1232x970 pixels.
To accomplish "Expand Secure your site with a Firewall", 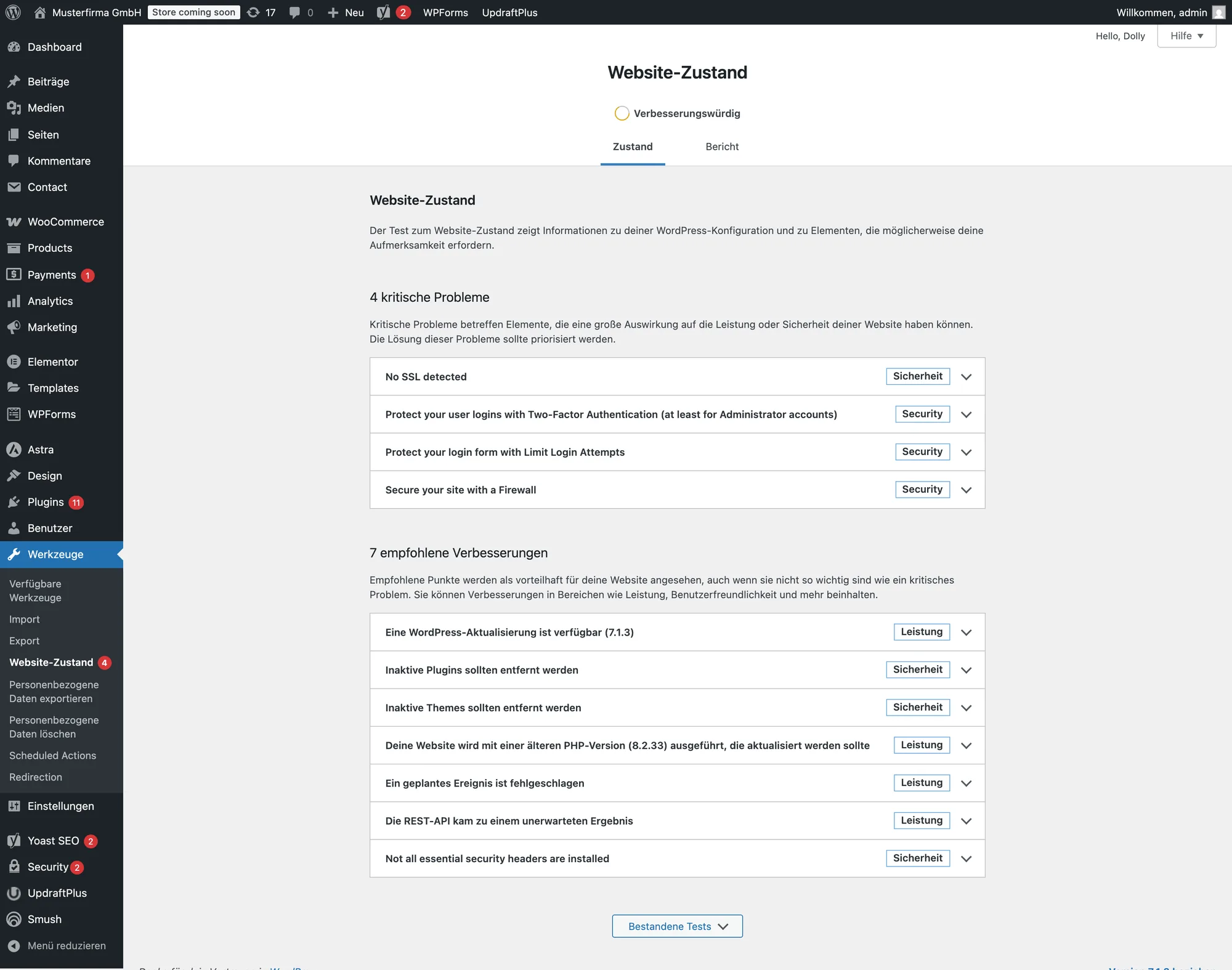I will (x=677, y=490).
